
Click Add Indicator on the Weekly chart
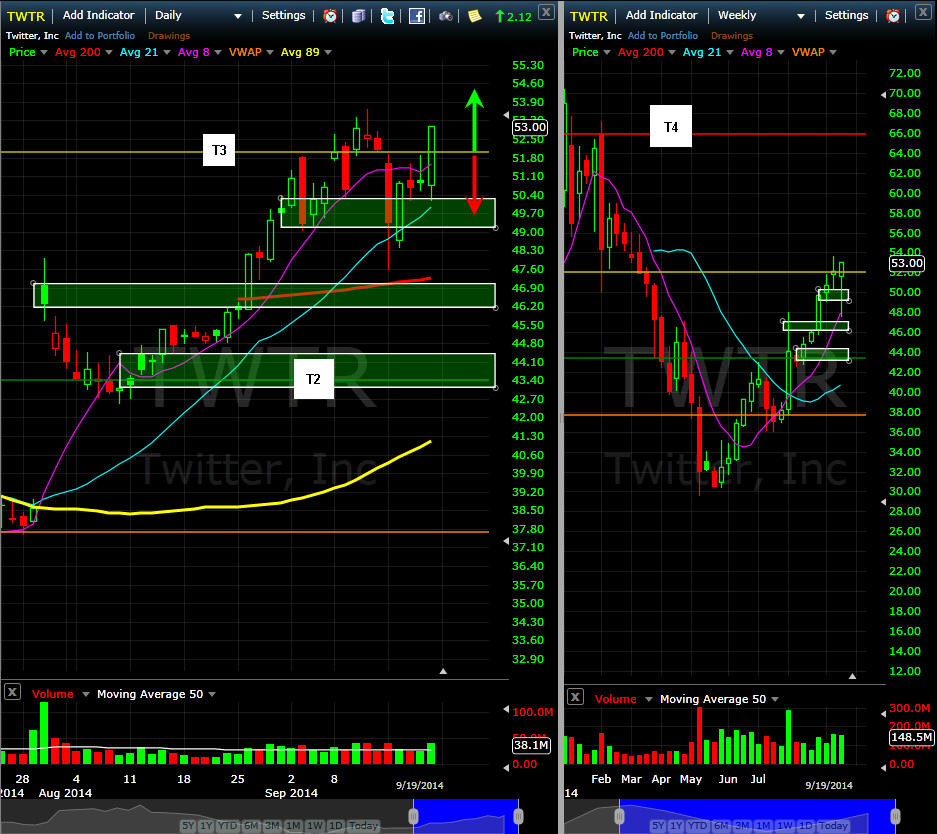click(x=662, y=15)
